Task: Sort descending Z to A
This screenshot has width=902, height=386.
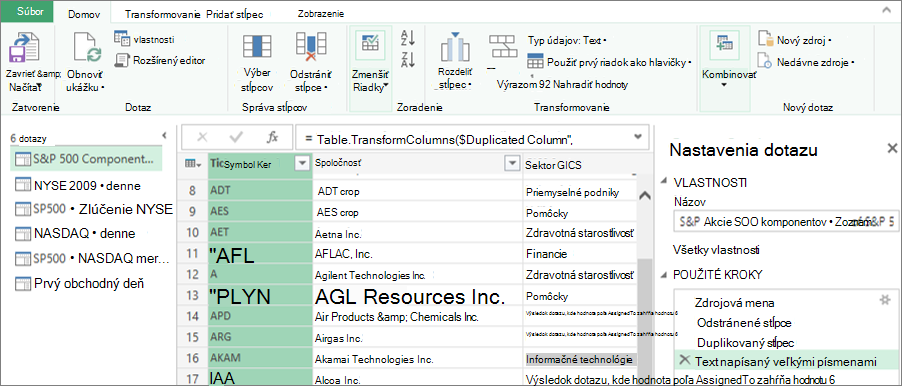Action: [408, 59]
